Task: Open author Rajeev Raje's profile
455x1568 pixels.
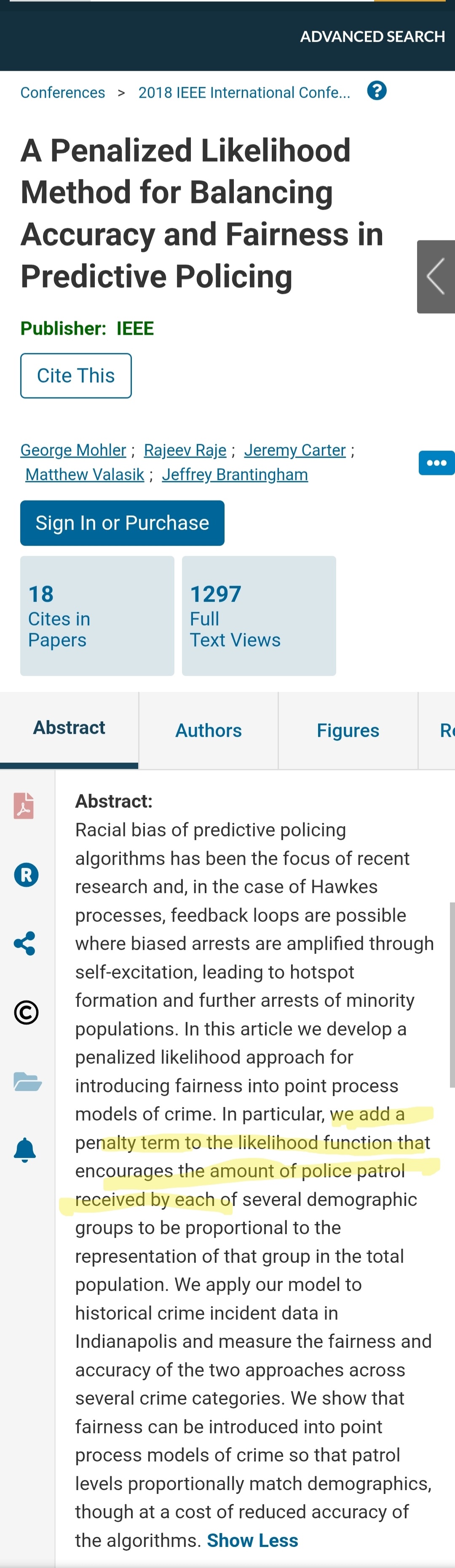Action: click(185, 450)
